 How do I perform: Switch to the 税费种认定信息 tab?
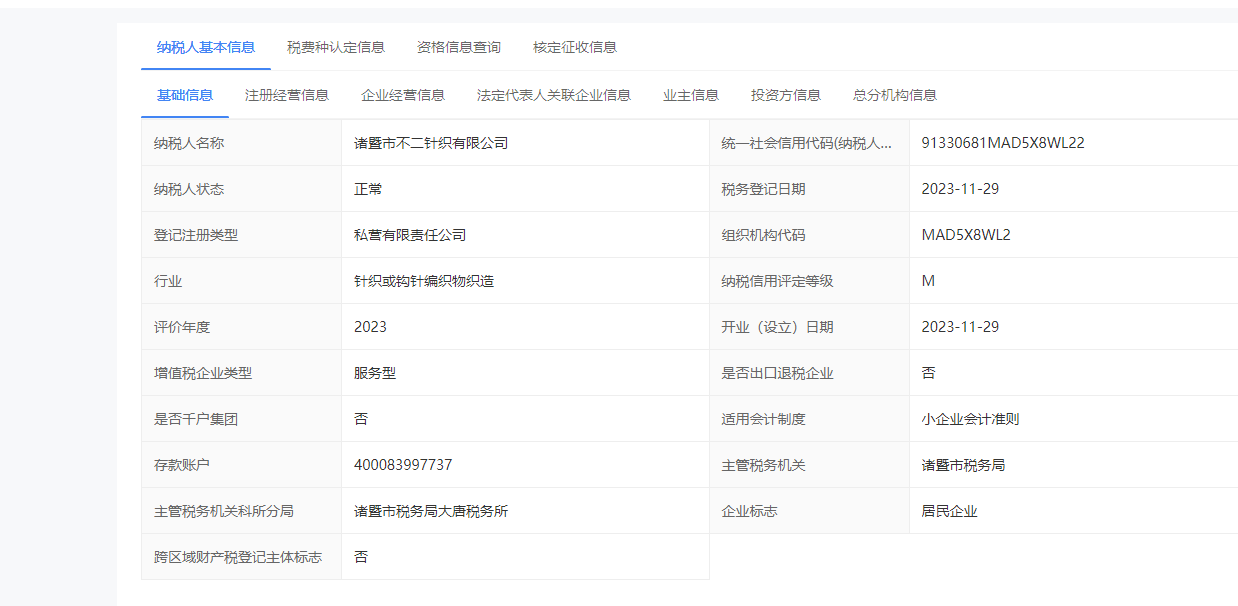coord(335,47)
